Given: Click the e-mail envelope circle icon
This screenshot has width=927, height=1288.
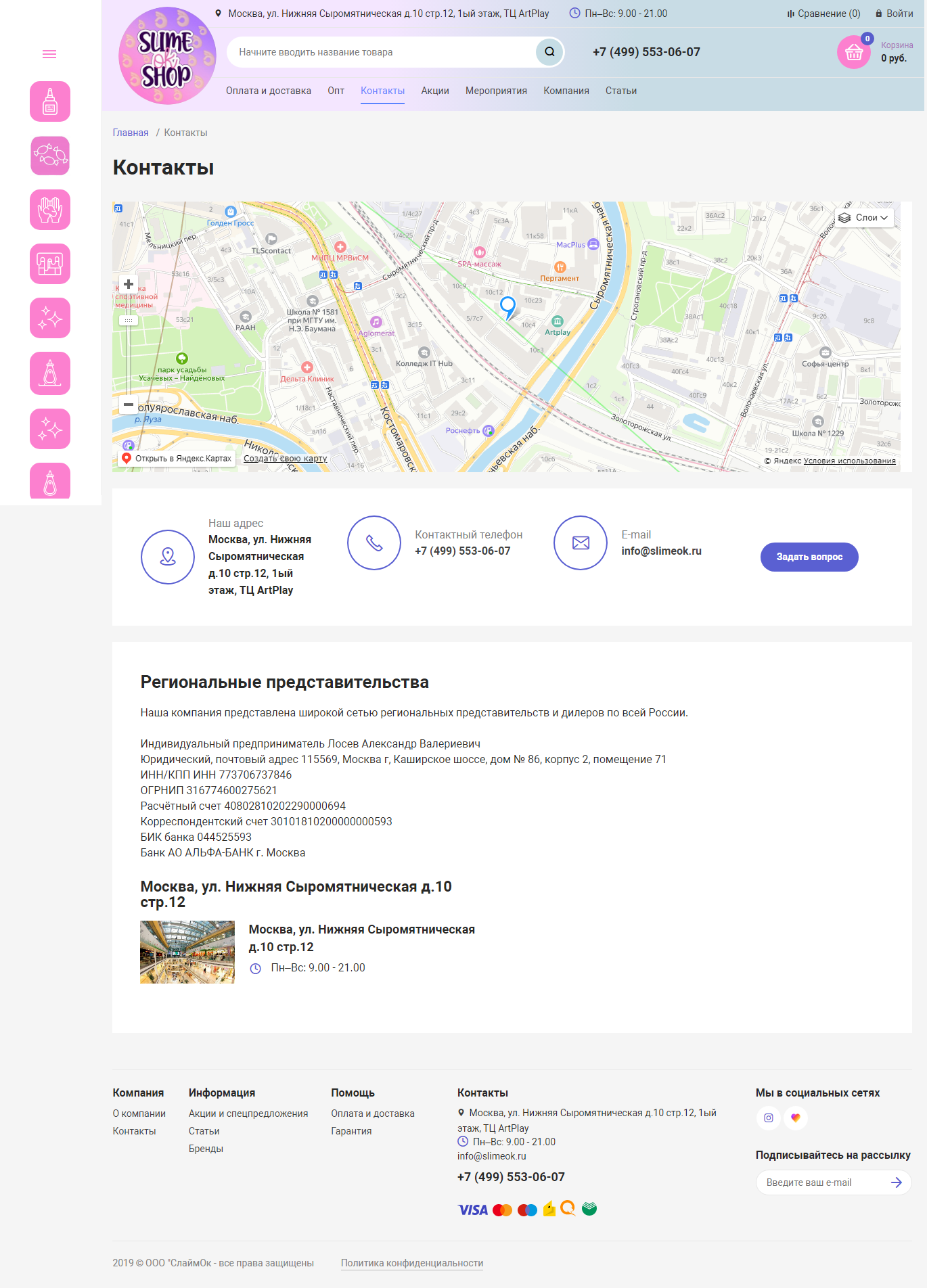Looking at the screenshot, I should [x=581, y=543].
